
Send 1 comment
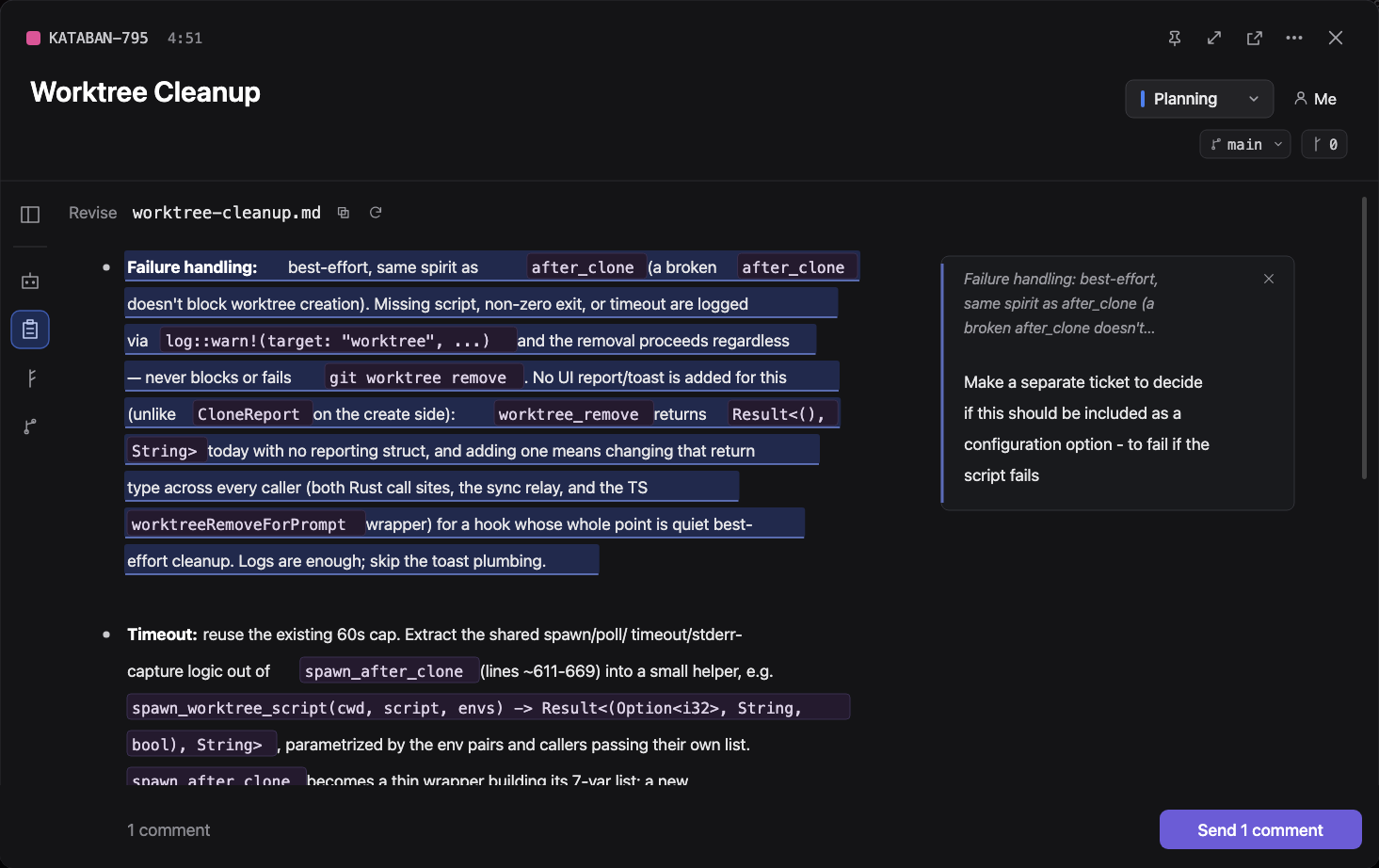pos(1260,829)
